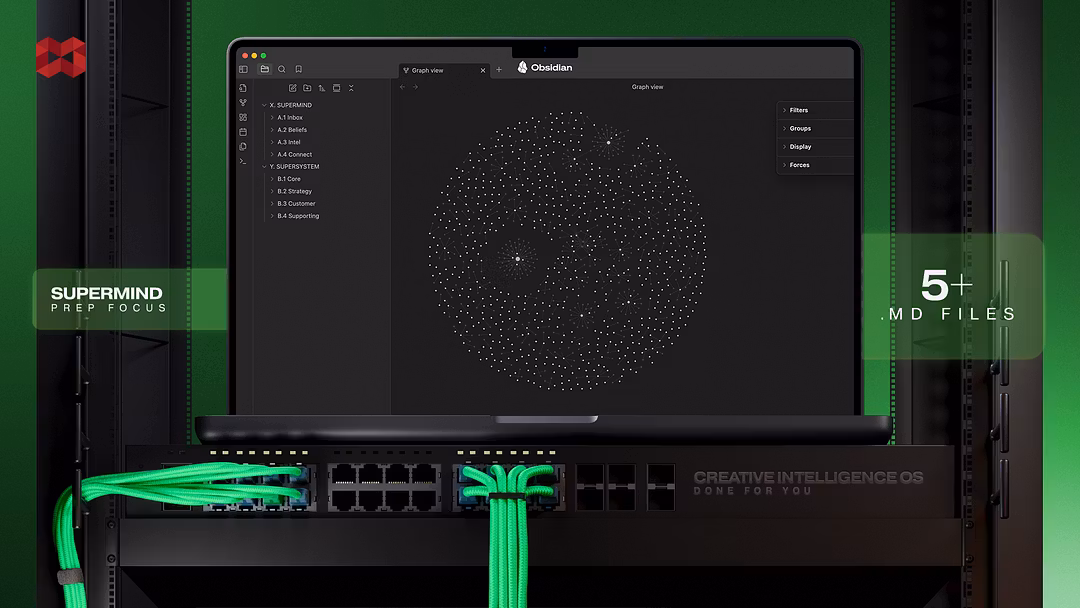
Task: Open the A.1 Inbox folder
Action: 290,118
